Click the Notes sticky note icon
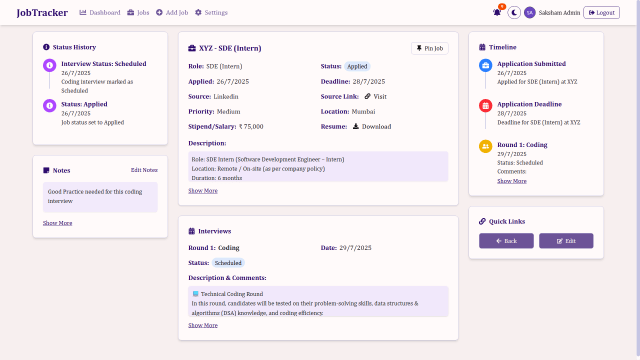The width and height of the screenshot is (640, 360). (x=46, y=170)
